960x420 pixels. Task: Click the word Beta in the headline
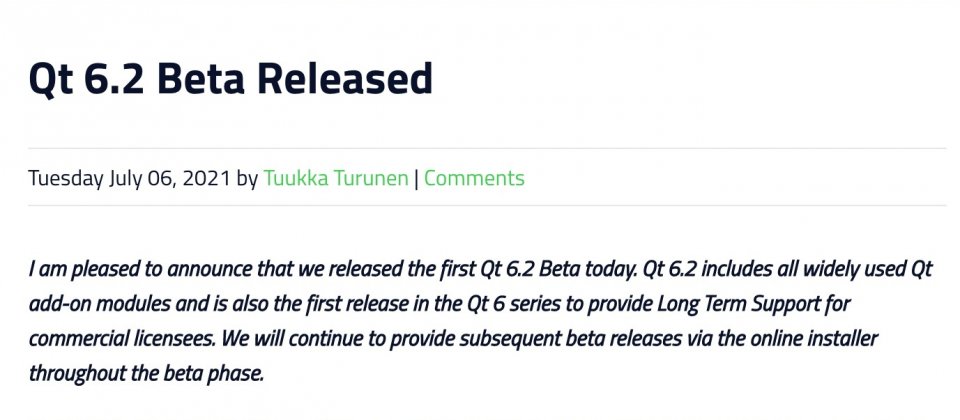200,79
